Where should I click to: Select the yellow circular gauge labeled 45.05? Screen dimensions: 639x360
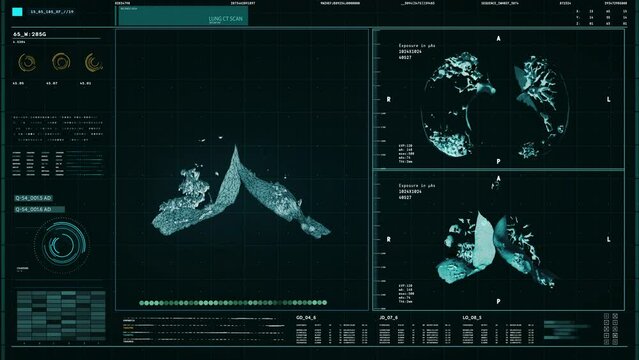coord(27,63)
